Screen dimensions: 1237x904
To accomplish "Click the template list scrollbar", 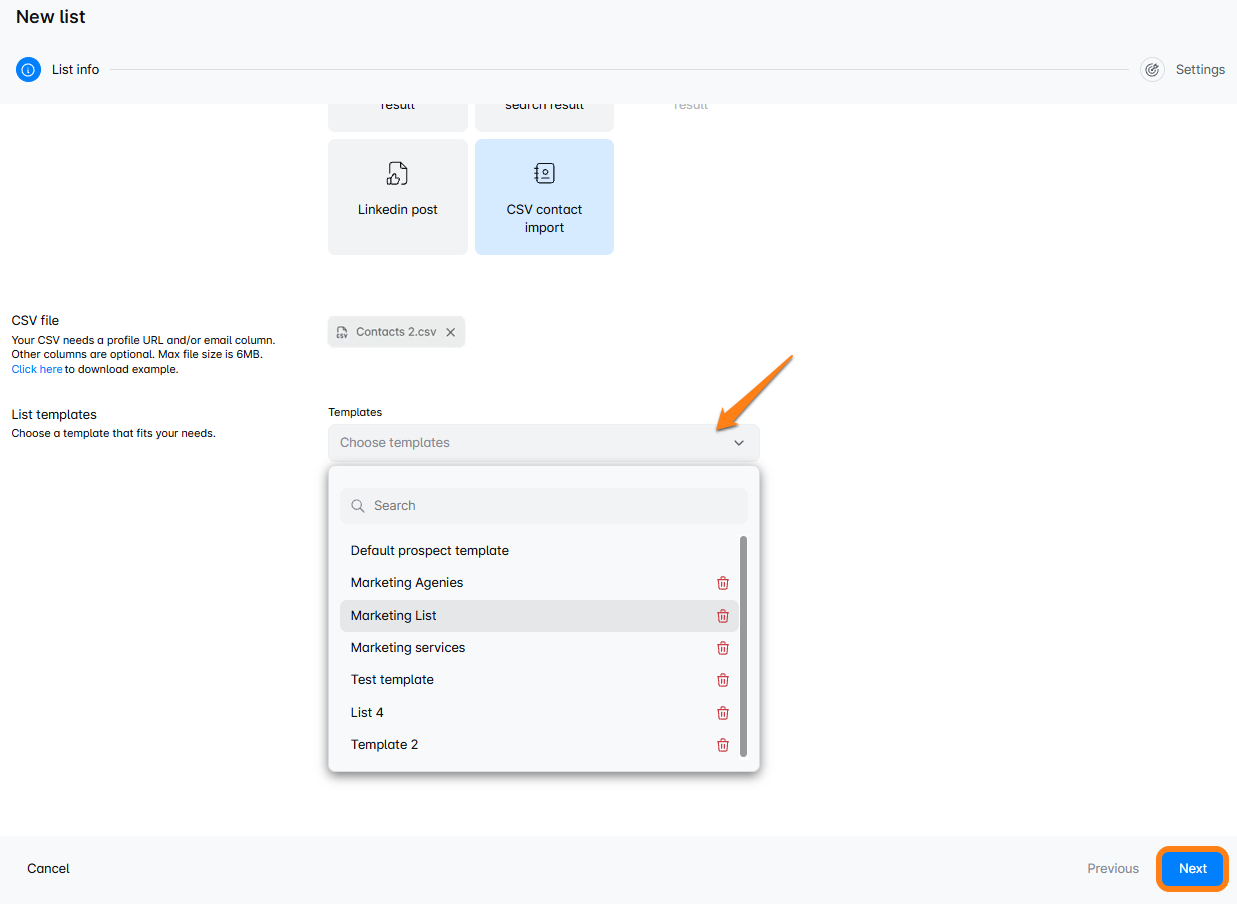I will click(743, 646).
